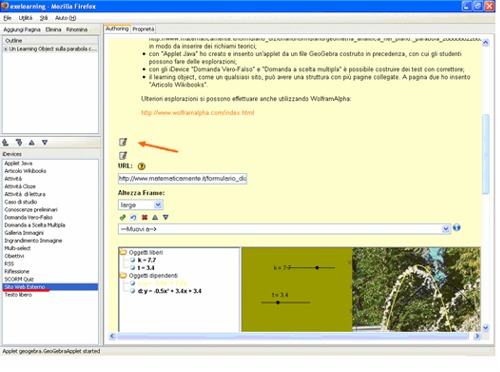500x372 pixels.
Task: Select Domanda a Scelta Multipla iDevice
Action: [35, 225]
